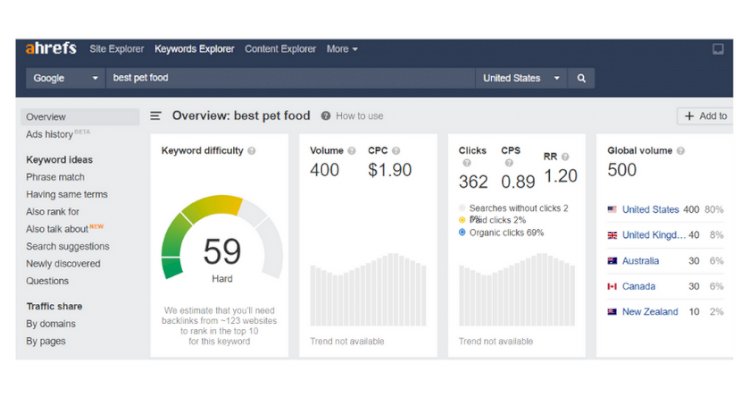
Task: Open Canada country link
Action: pyautogui.click(x=639, y=286)
